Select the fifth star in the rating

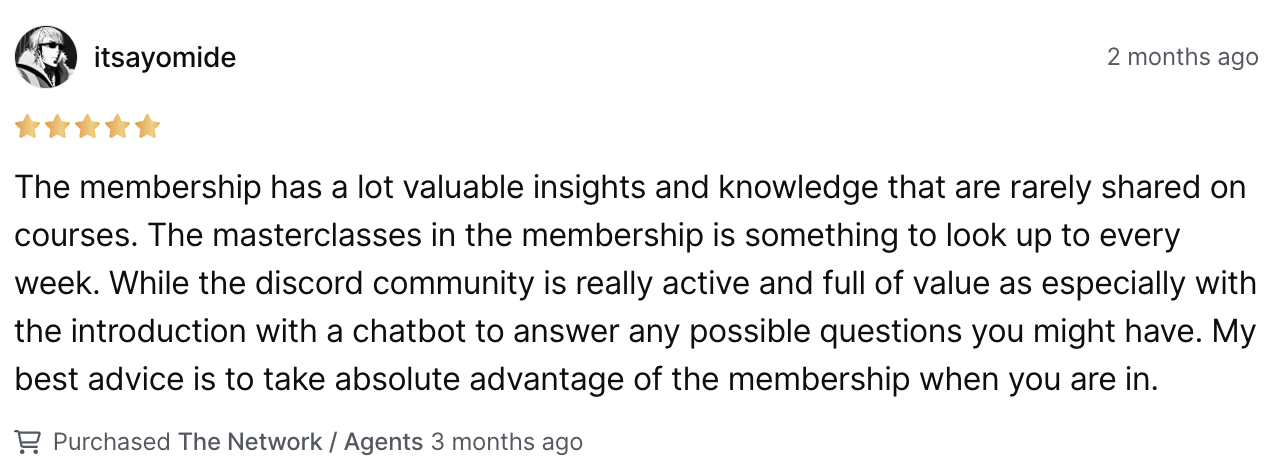coord(147,127)
